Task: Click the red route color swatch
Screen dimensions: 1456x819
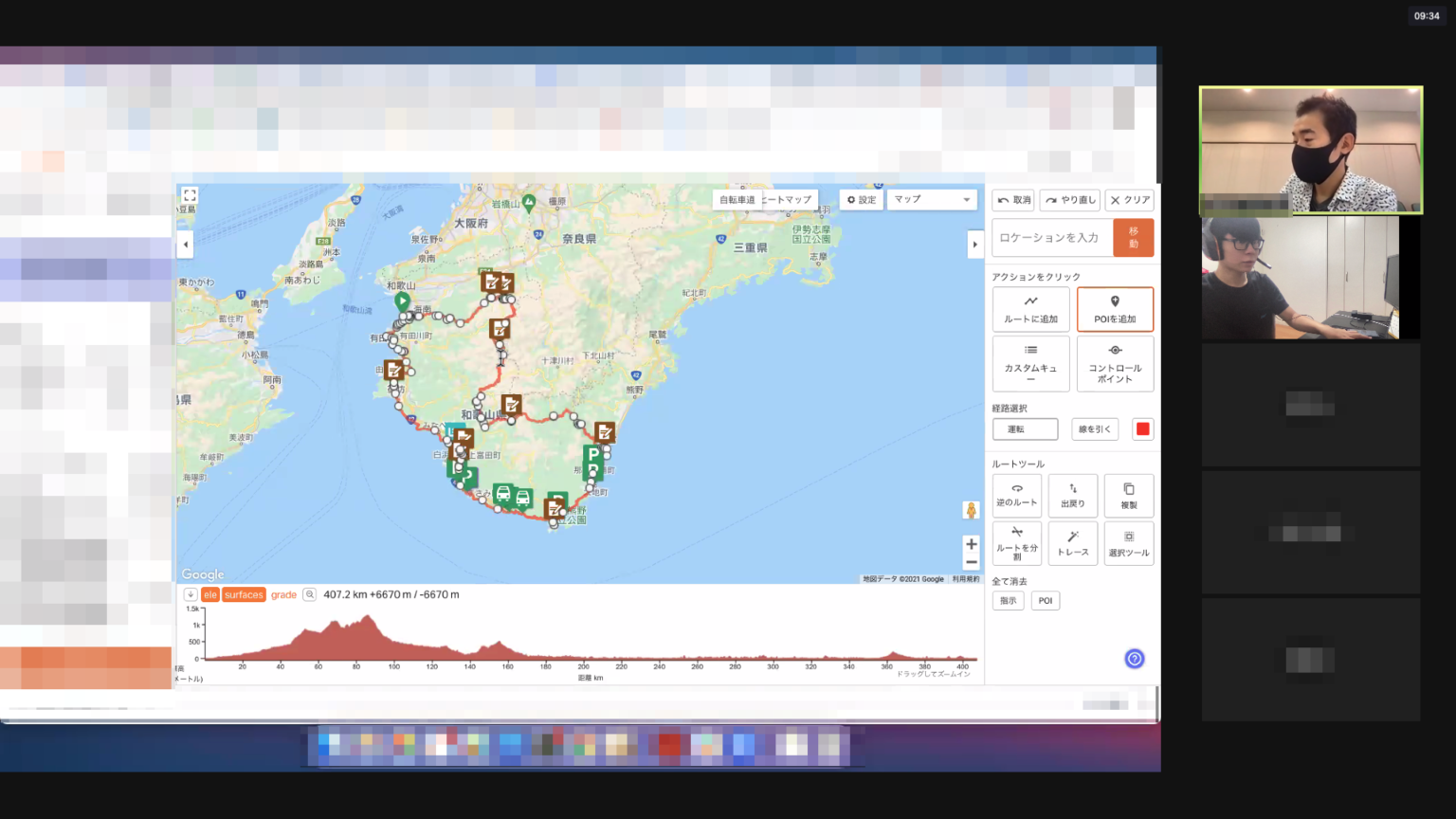Action: click(1142, 428)
